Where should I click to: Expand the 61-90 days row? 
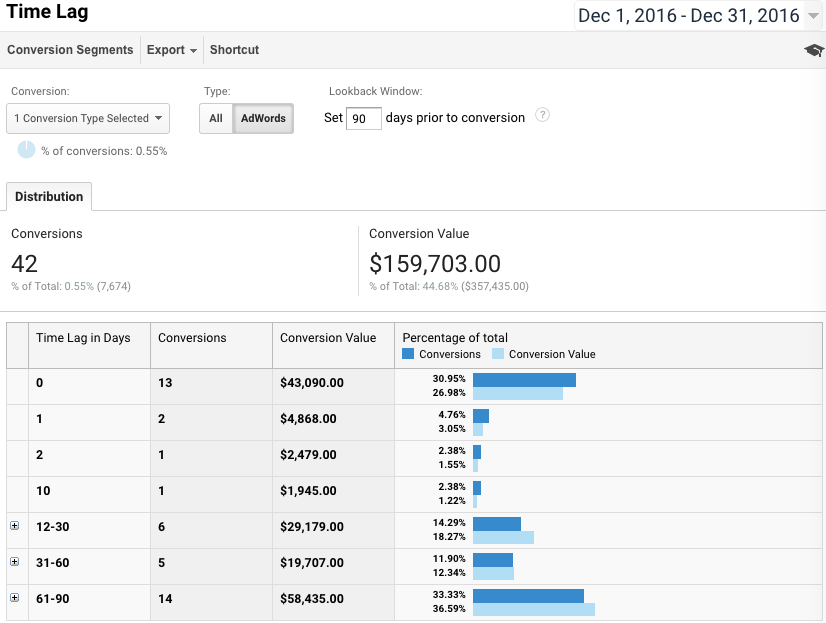click(15, 598)
